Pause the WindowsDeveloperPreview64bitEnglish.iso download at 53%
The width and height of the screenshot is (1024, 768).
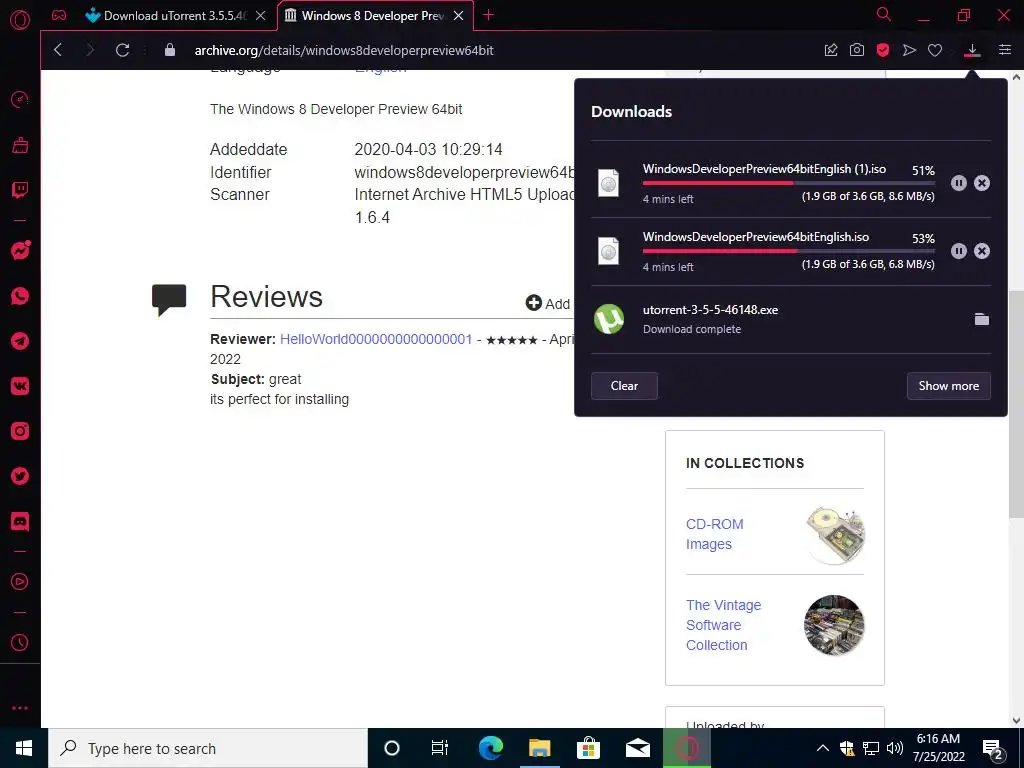coord(959,251)
